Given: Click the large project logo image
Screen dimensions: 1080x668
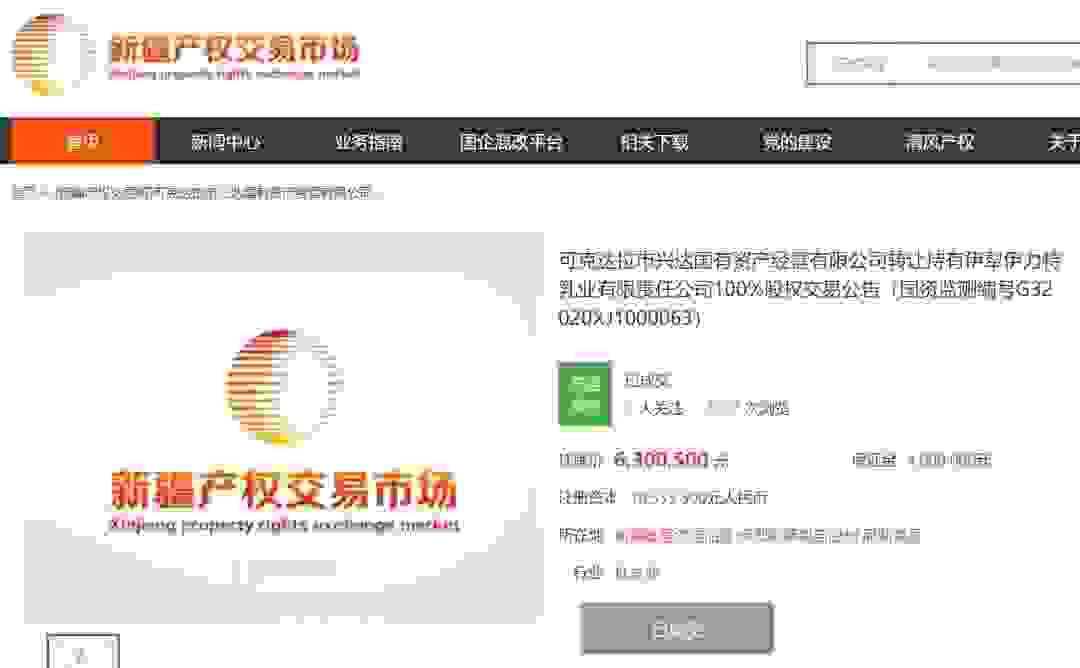Looking at the screenshot, I should coord(284,428).
